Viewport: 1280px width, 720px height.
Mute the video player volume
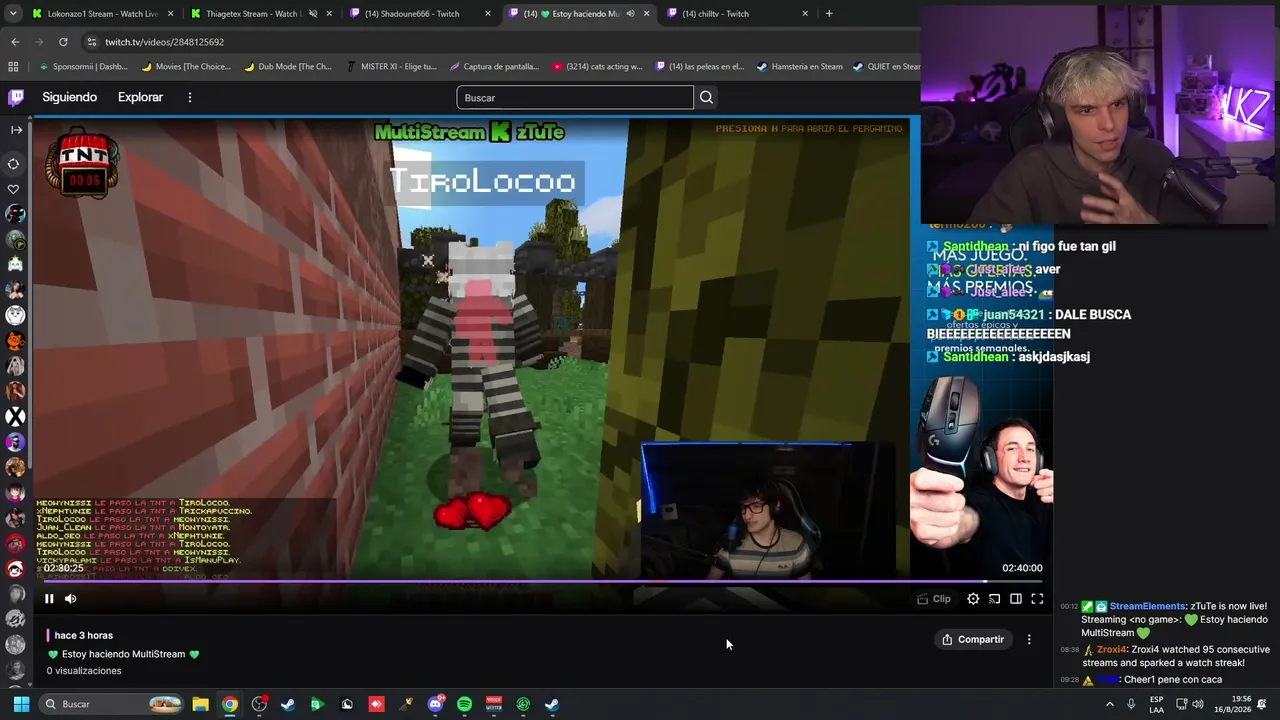coord(71,599)
